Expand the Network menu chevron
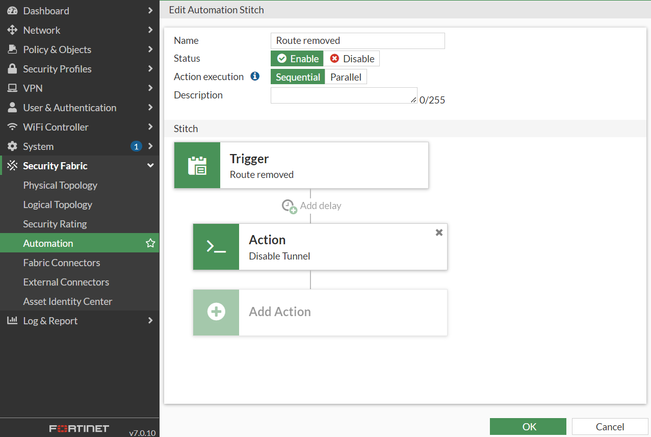This screenshot has height=437, width=651. pos(150,30)
